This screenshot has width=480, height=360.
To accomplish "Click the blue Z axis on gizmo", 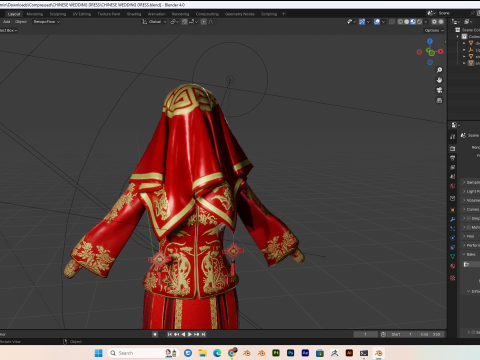I will pos(430,41).
